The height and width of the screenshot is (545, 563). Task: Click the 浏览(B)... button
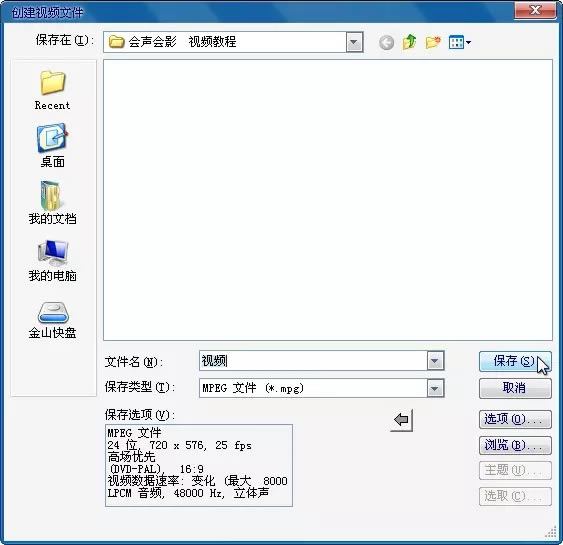[515, 445]
